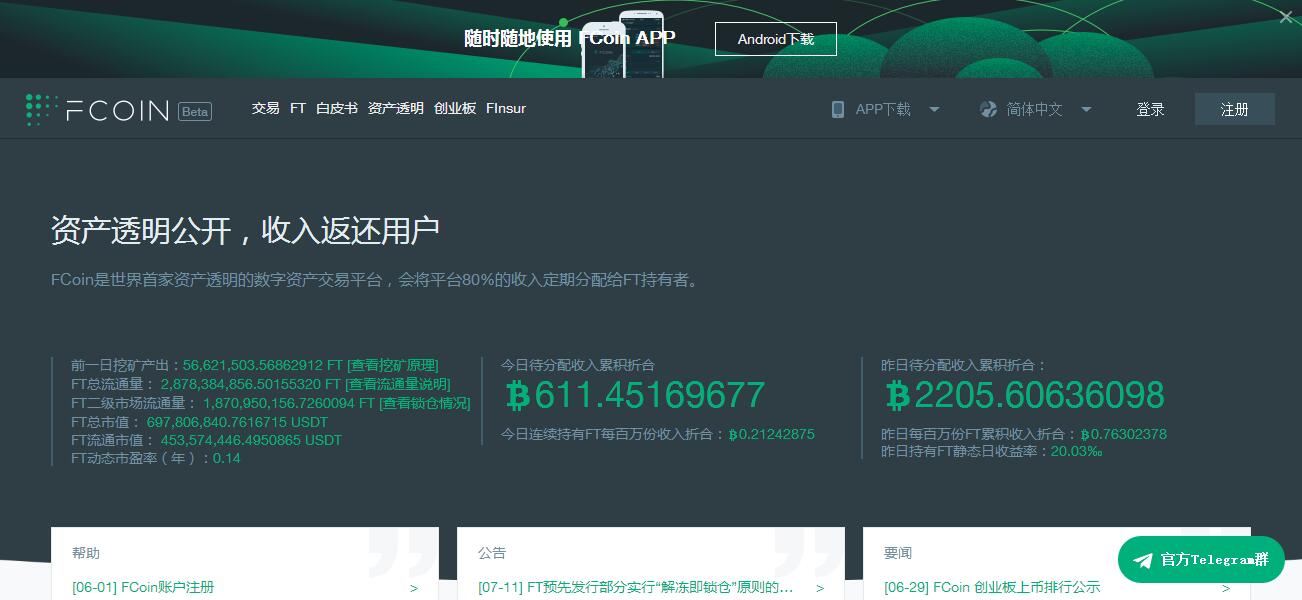
Task: Click the bitcoin icon before 2205.60636098
Action: 898,395
